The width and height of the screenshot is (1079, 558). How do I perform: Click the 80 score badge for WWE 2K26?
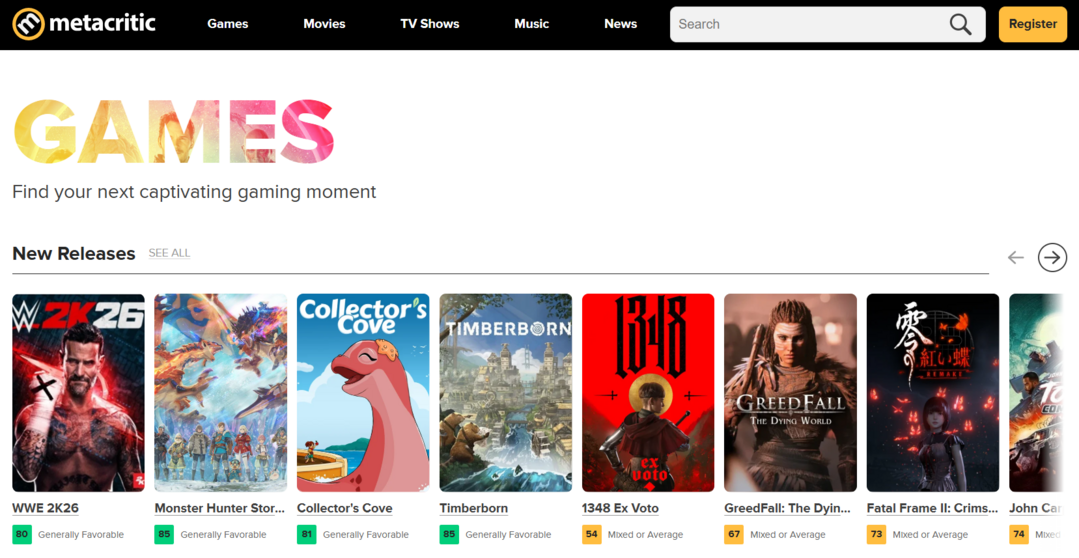(x=22, y=534)
